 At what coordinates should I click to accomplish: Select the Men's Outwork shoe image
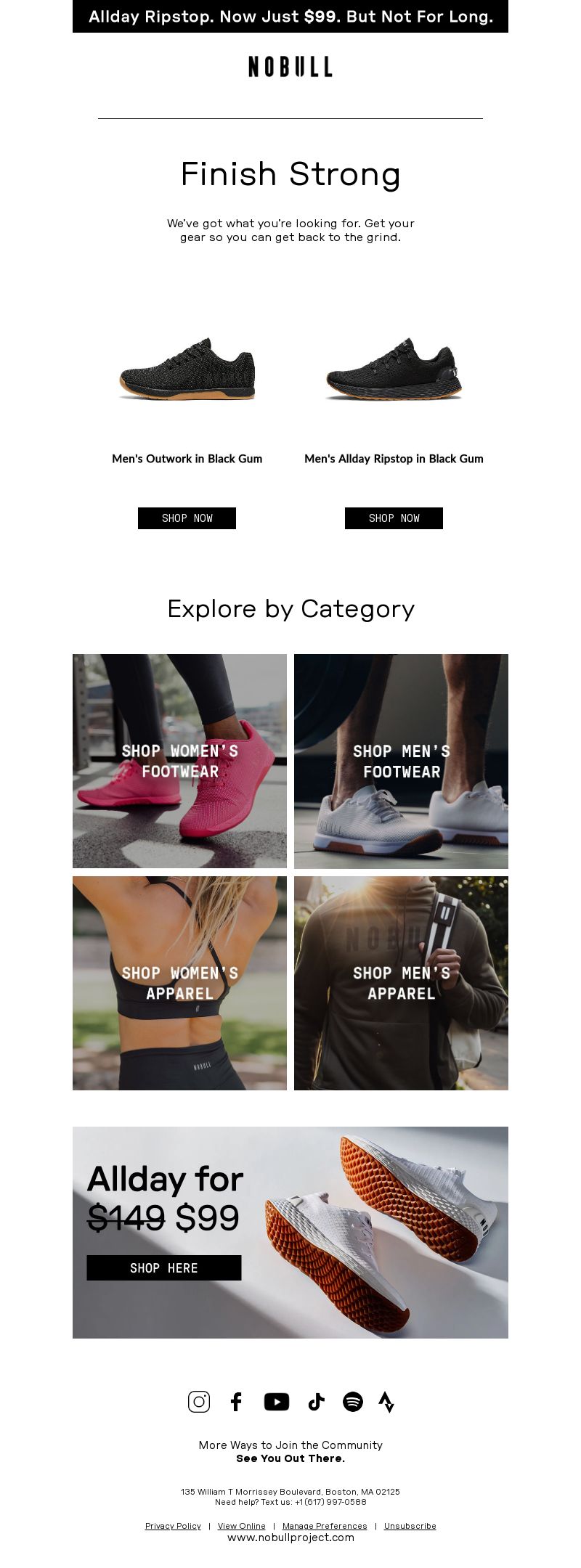coord(187,368)
